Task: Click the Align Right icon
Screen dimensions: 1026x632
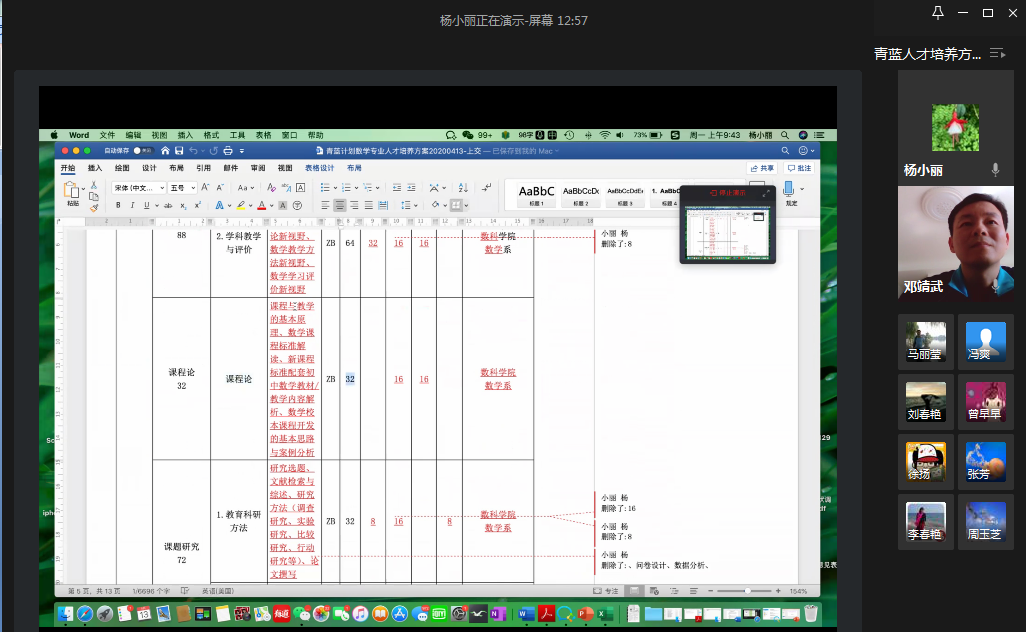Action: click(x=354, y=205)
